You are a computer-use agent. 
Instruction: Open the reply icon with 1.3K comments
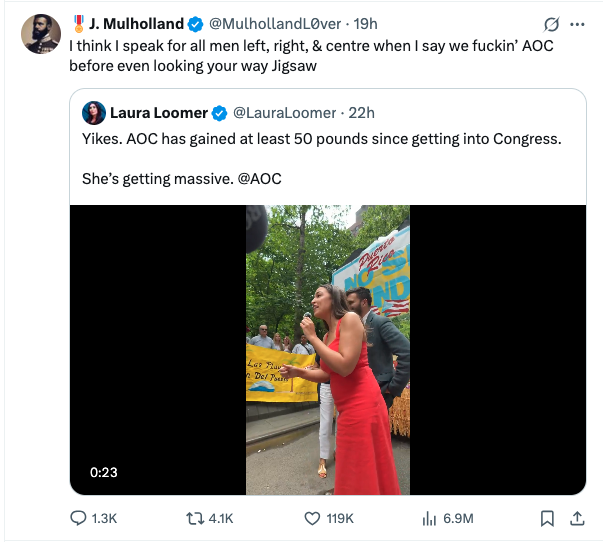(x=78, y=518)
